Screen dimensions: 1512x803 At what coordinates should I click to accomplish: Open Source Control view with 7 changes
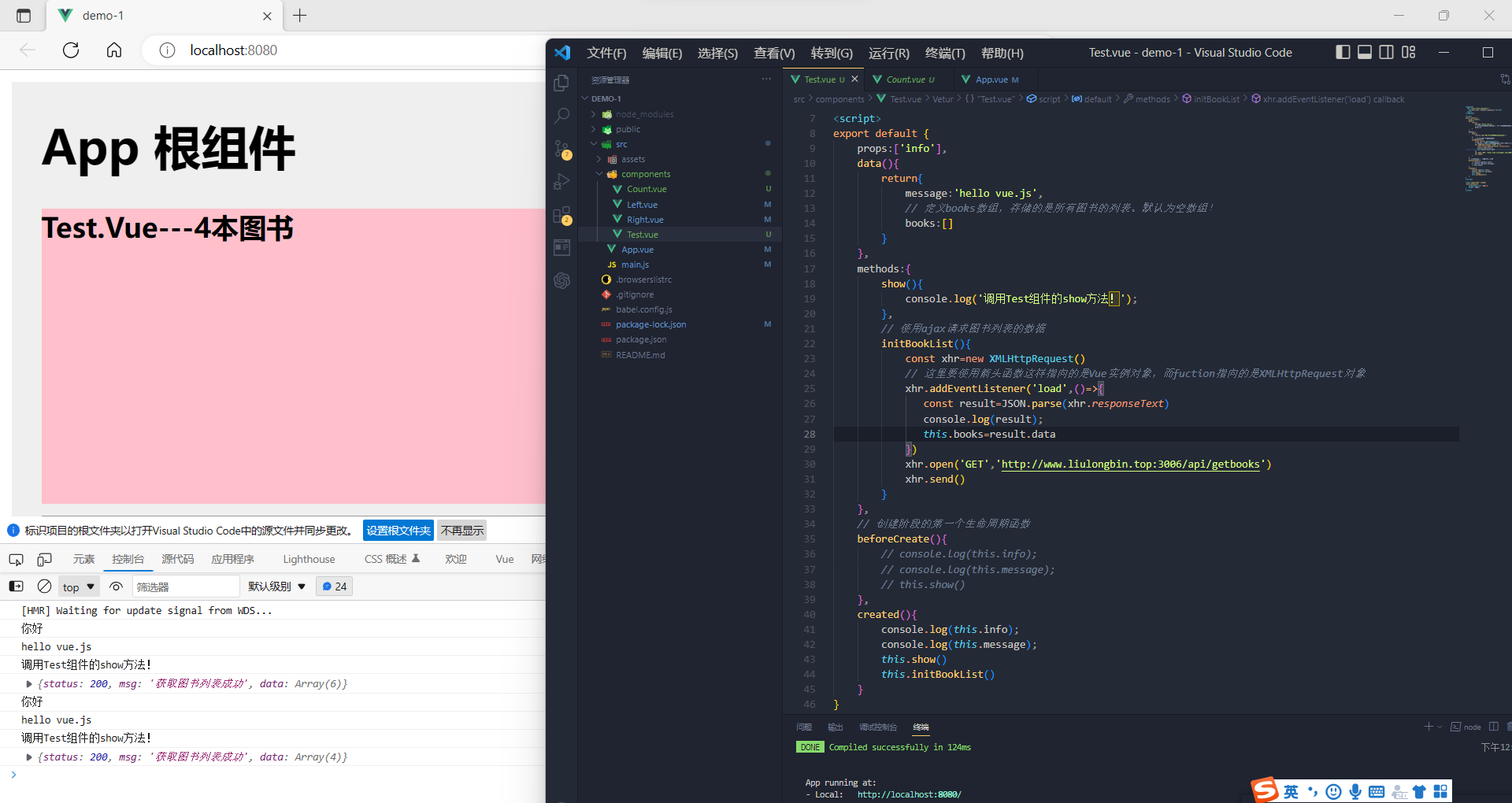click(561, 149)
